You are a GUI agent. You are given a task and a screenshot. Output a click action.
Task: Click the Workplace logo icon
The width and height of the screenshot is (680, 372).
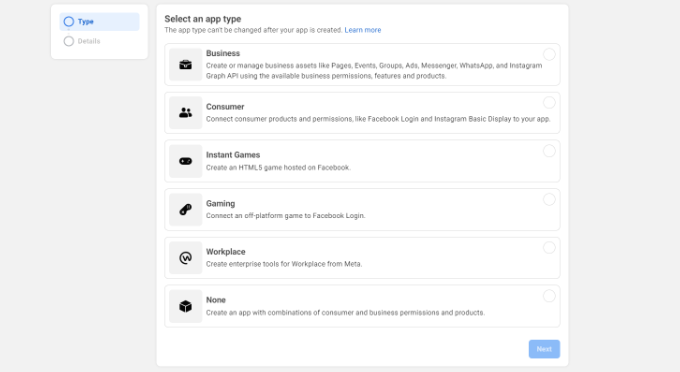click(x=186, y=258)
